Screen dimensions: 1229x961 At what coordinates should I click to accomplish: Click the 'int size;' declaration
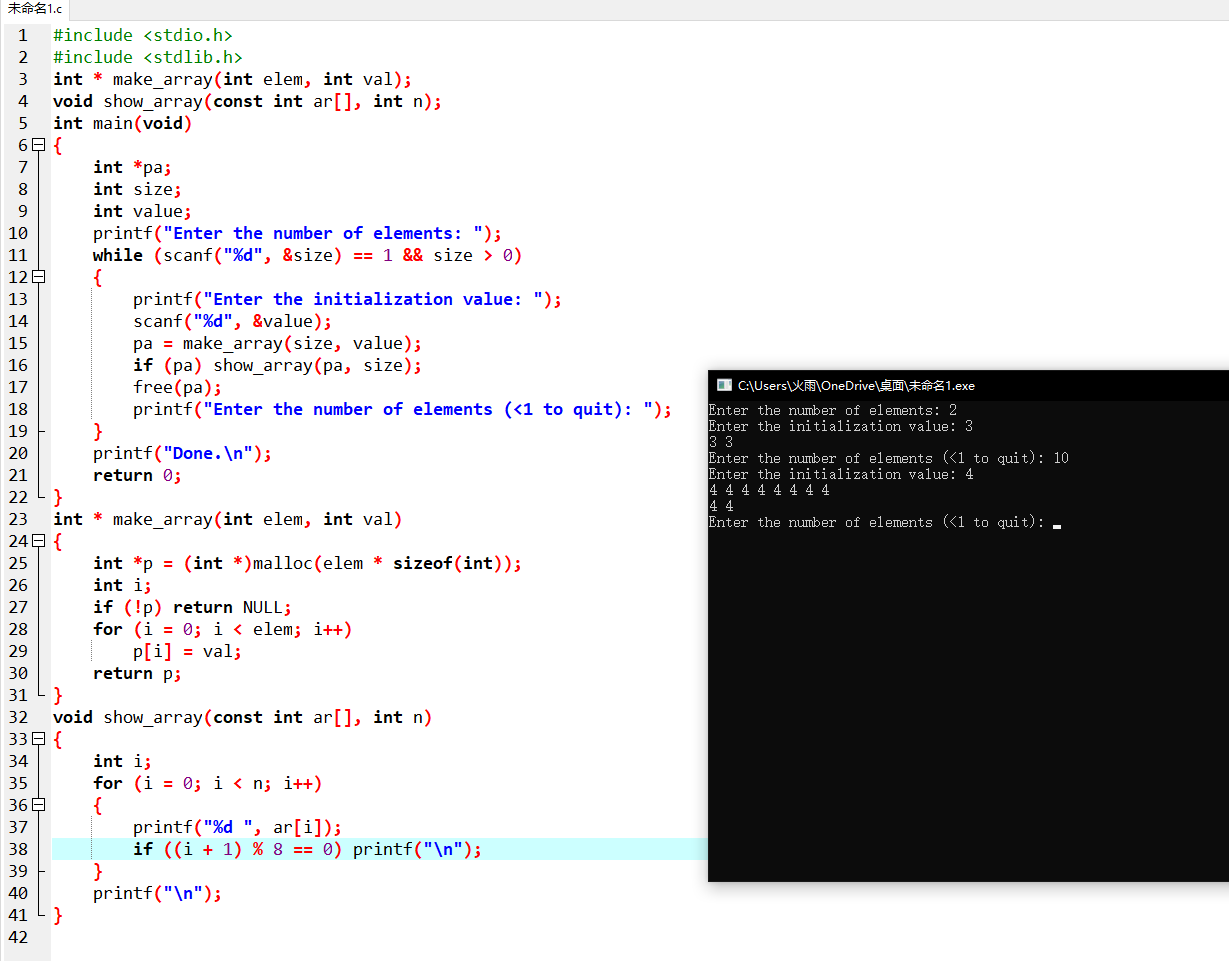[138, 189]
